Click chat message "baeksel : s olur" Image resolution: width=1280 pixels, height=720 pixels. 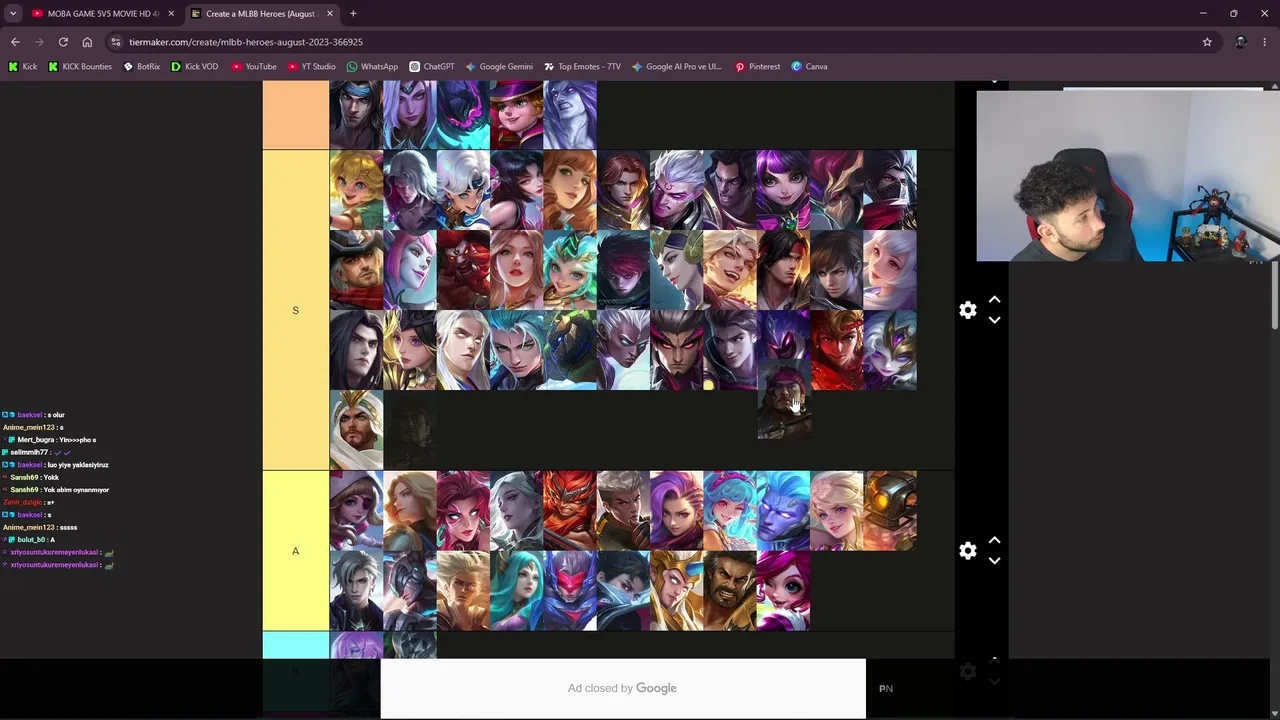coord(35,415)
